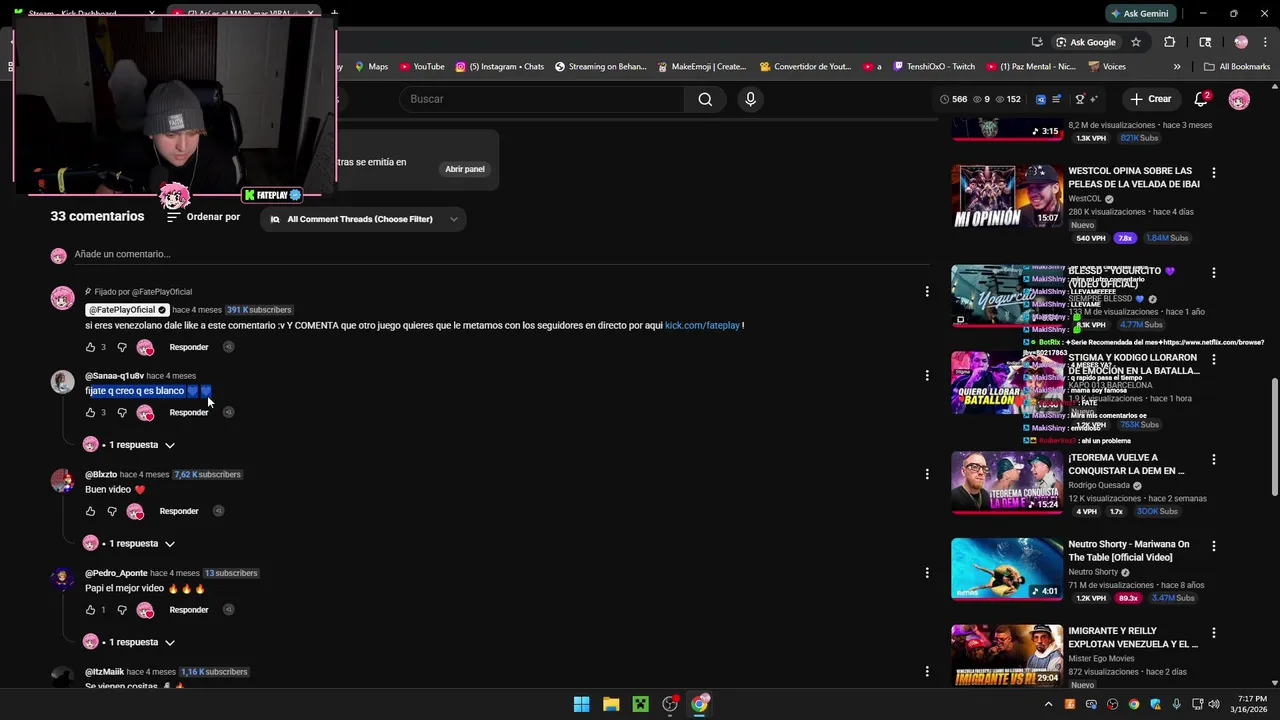1280x720 pixels.
Task: Like the Pedro_Aponte comment
Action: 90,610
